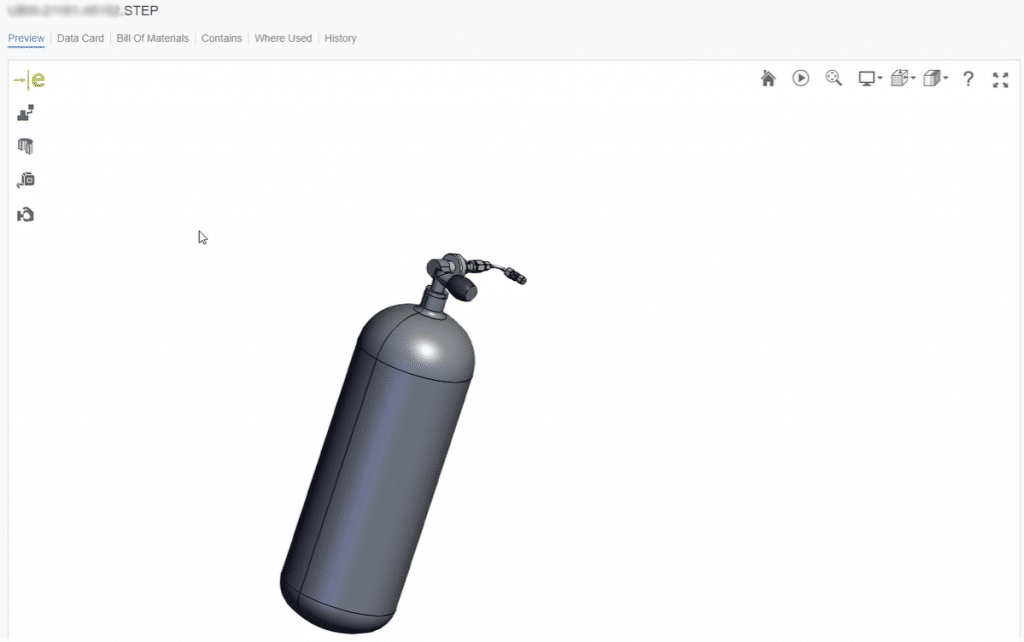Activate the Cross-Section tool
Screen dimensions: 1024x642
coord(24,145)
